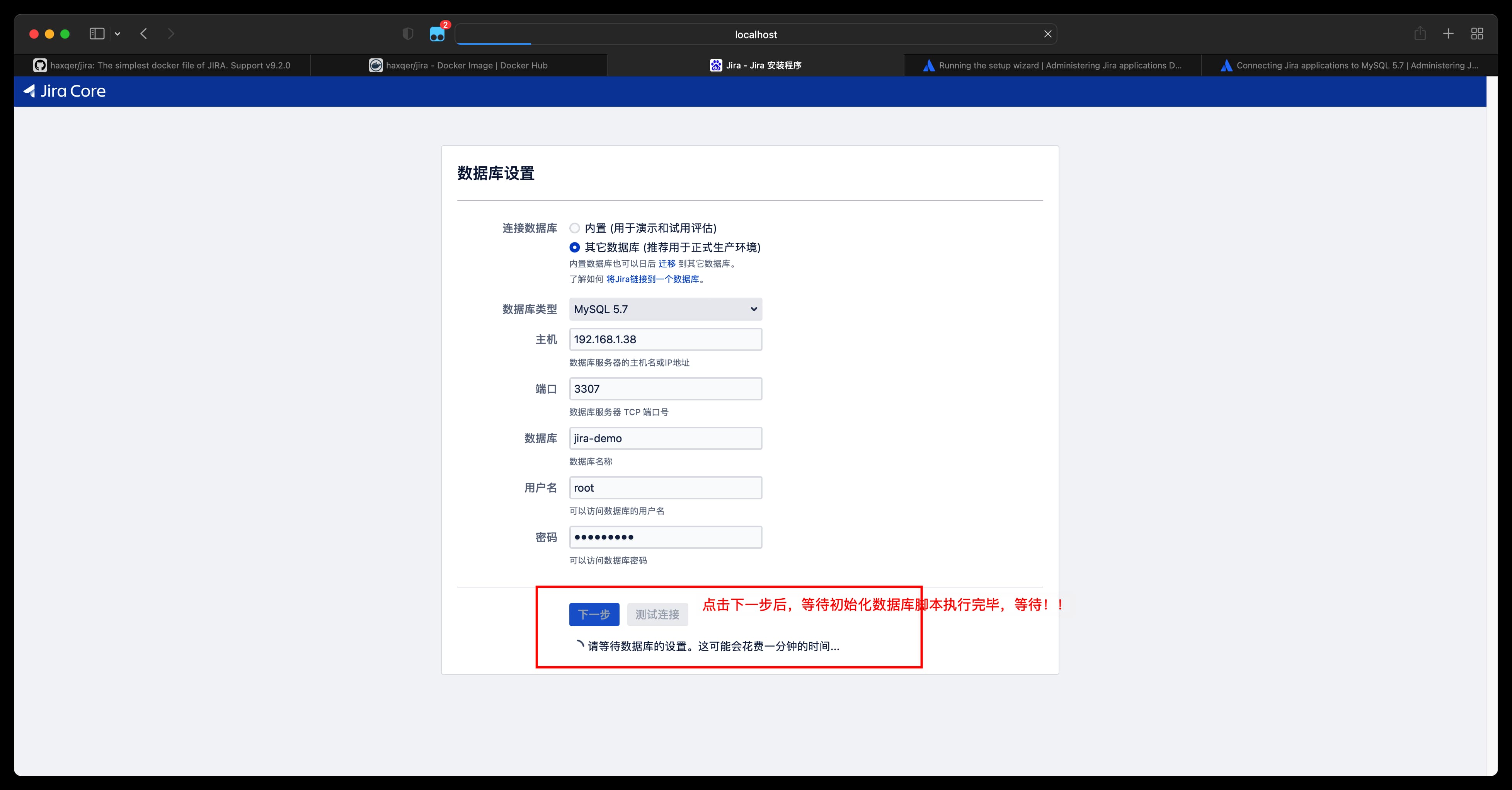Open the extension icon with badge 2
The width and height of the screenshot is (1512, 790).
point(438,33)
